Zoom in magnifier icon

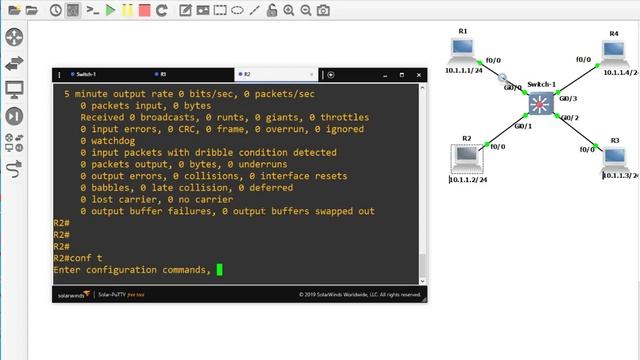[289, 10]
